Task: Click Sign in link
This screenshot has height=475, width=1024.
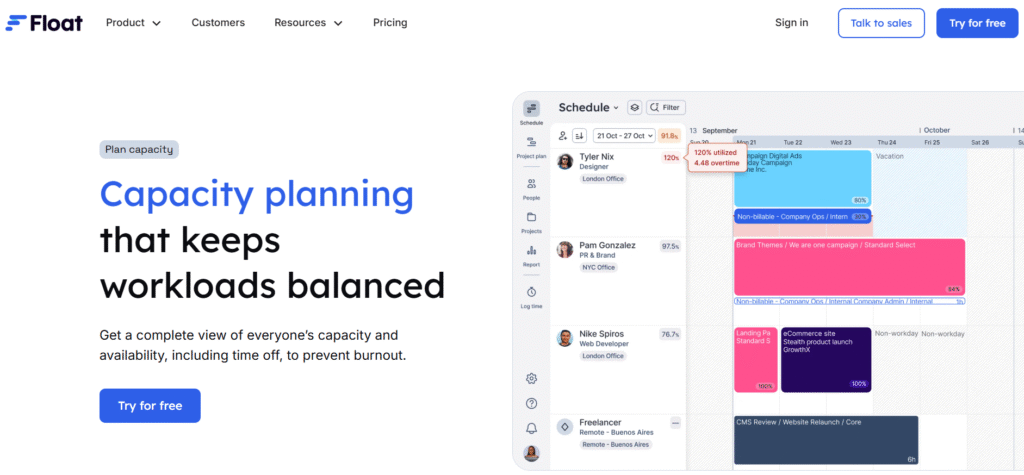Action: tap(792, 23)
